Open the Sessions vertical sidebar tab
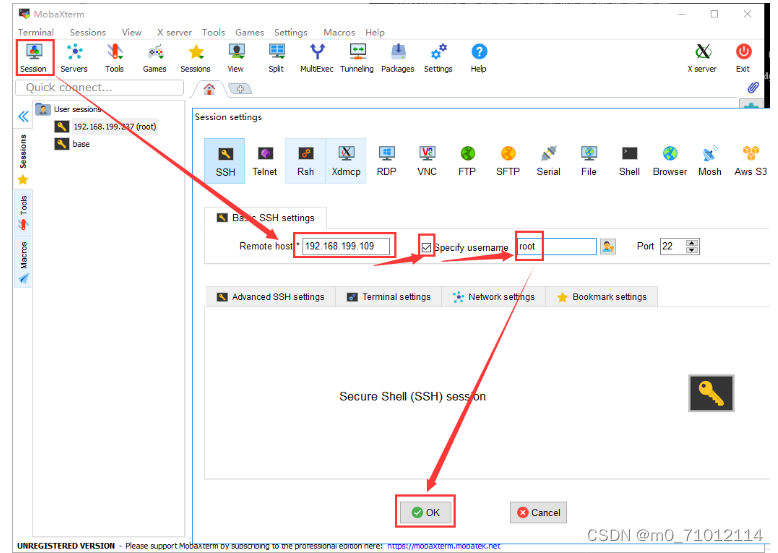The image size is (778, 553). click(23, 159)
